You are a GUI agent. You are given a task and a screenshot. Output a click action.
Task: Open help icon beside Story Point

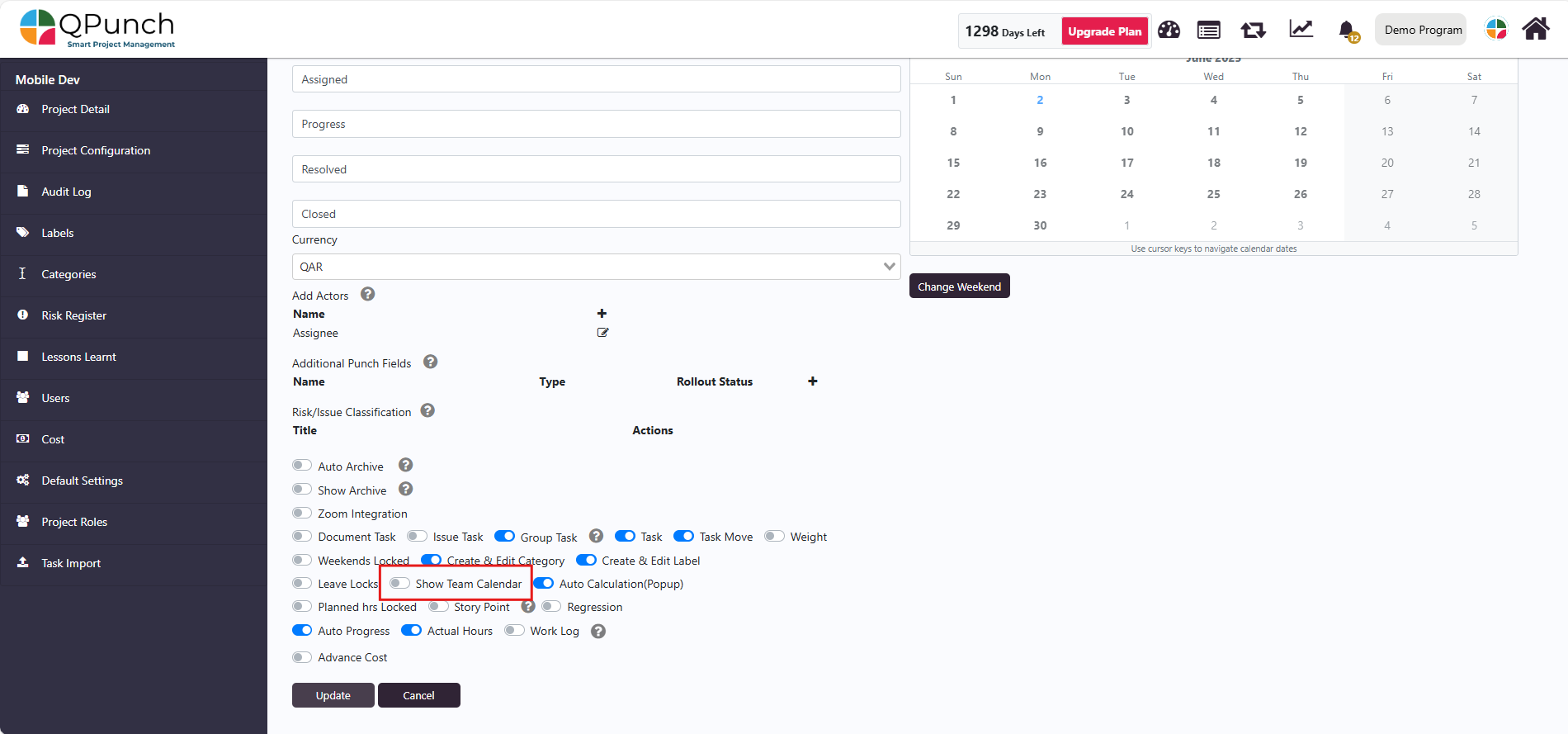[x=528, y=606]
